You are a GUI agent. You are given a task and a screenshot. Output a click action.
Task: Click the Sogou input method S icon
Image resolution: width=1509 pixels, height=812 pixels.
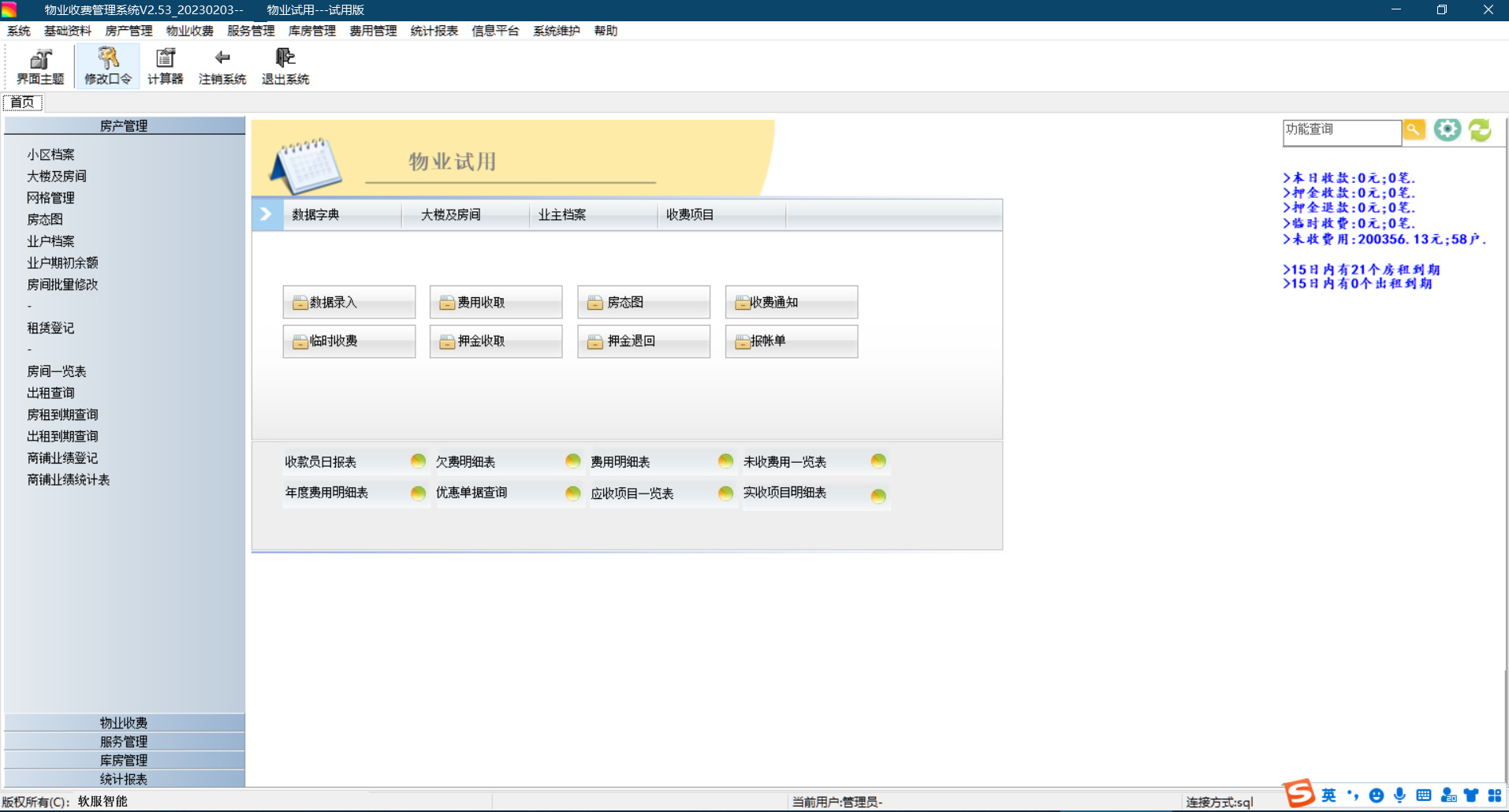click(x=1299, y=794)
